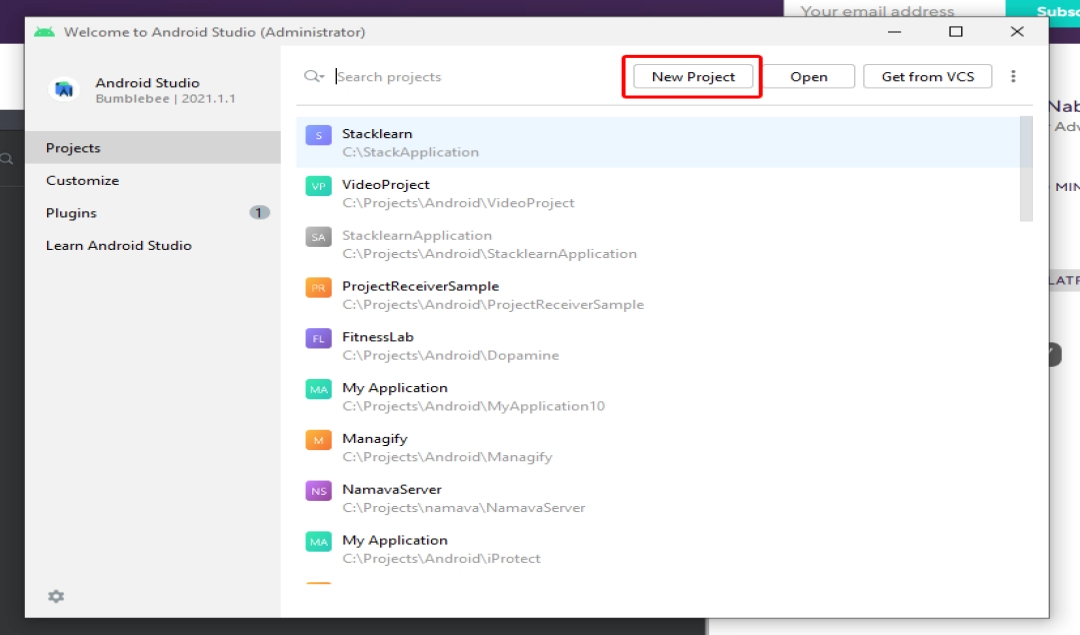
Task: Click the Managify M icon
Action: pos(318,440)
